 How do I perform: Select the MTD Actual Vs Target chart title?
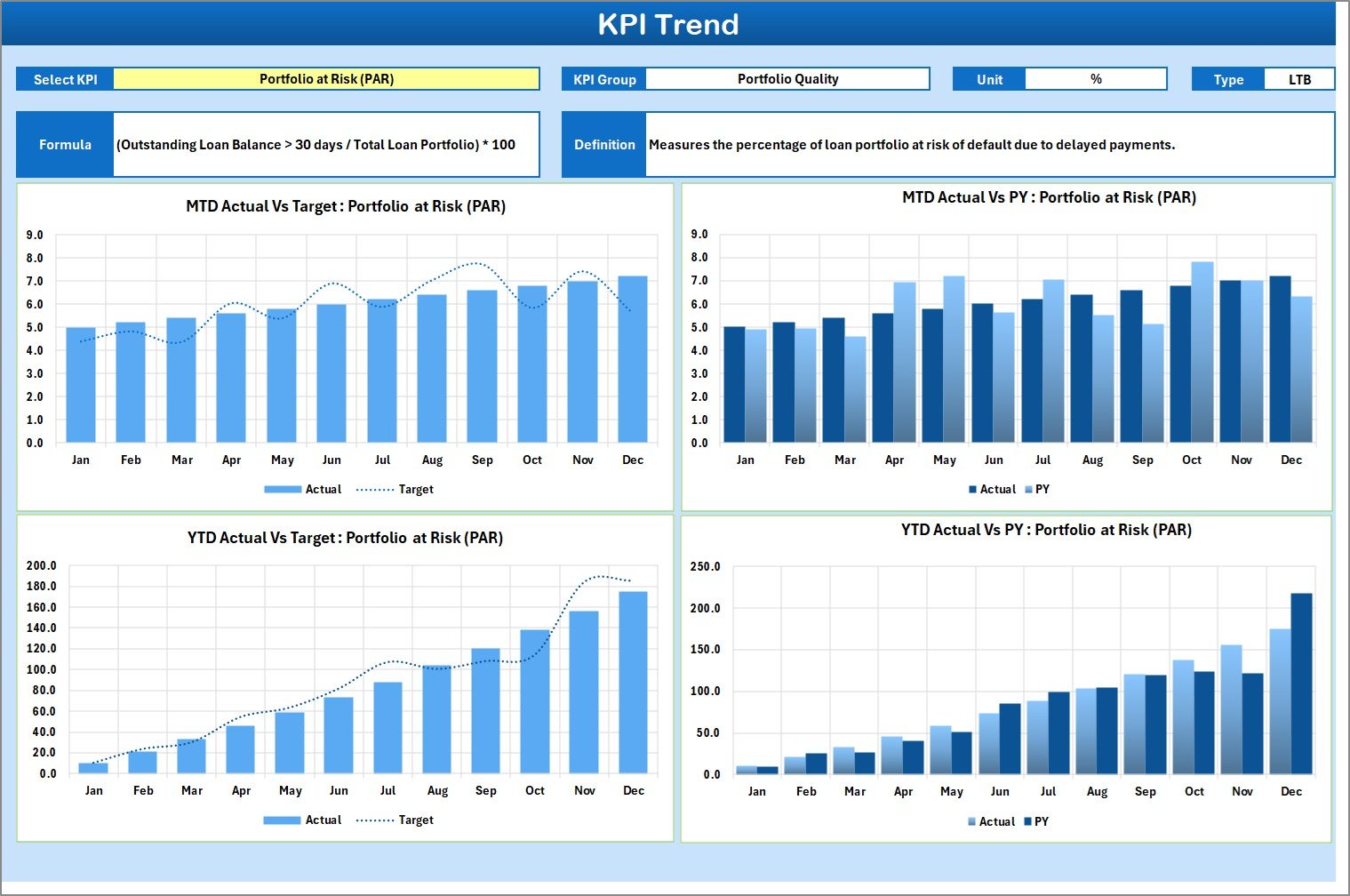345,206
